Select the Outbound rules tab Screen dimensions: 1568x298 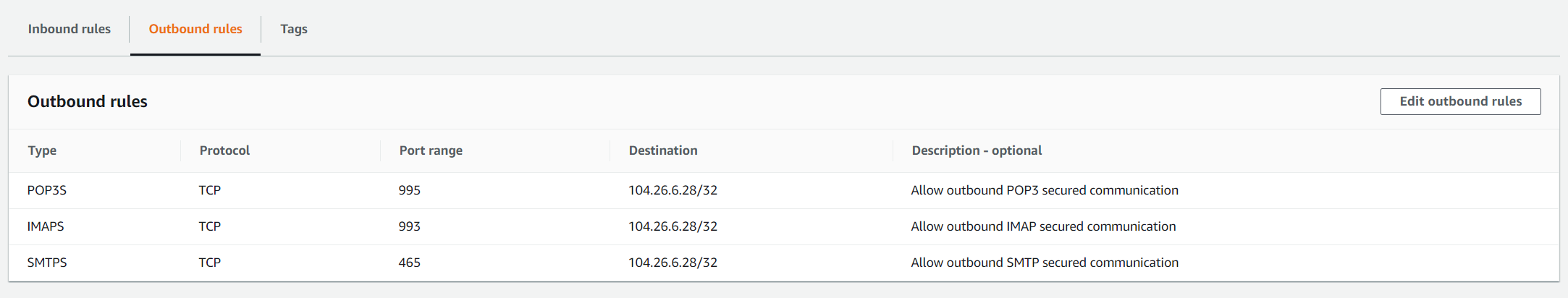point(195,29)
